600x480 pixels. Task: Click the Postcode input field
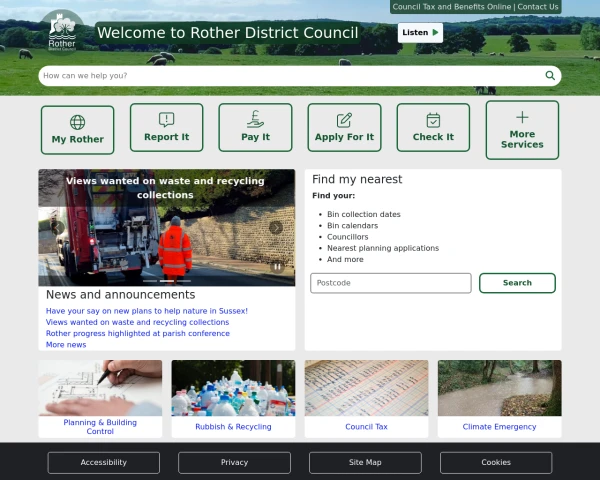(x=391, y=283)
